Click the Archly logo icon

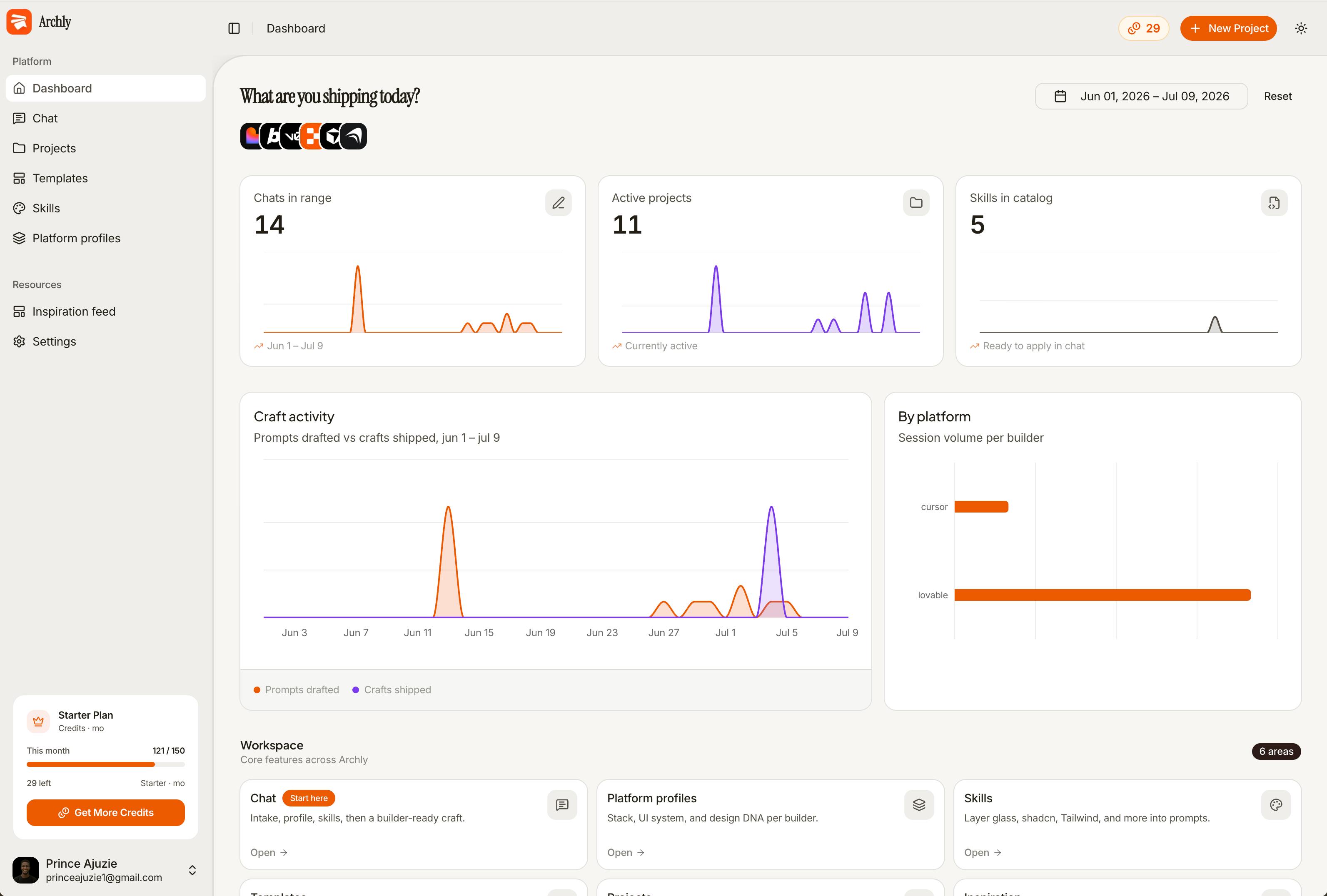[x=19, y=22]
